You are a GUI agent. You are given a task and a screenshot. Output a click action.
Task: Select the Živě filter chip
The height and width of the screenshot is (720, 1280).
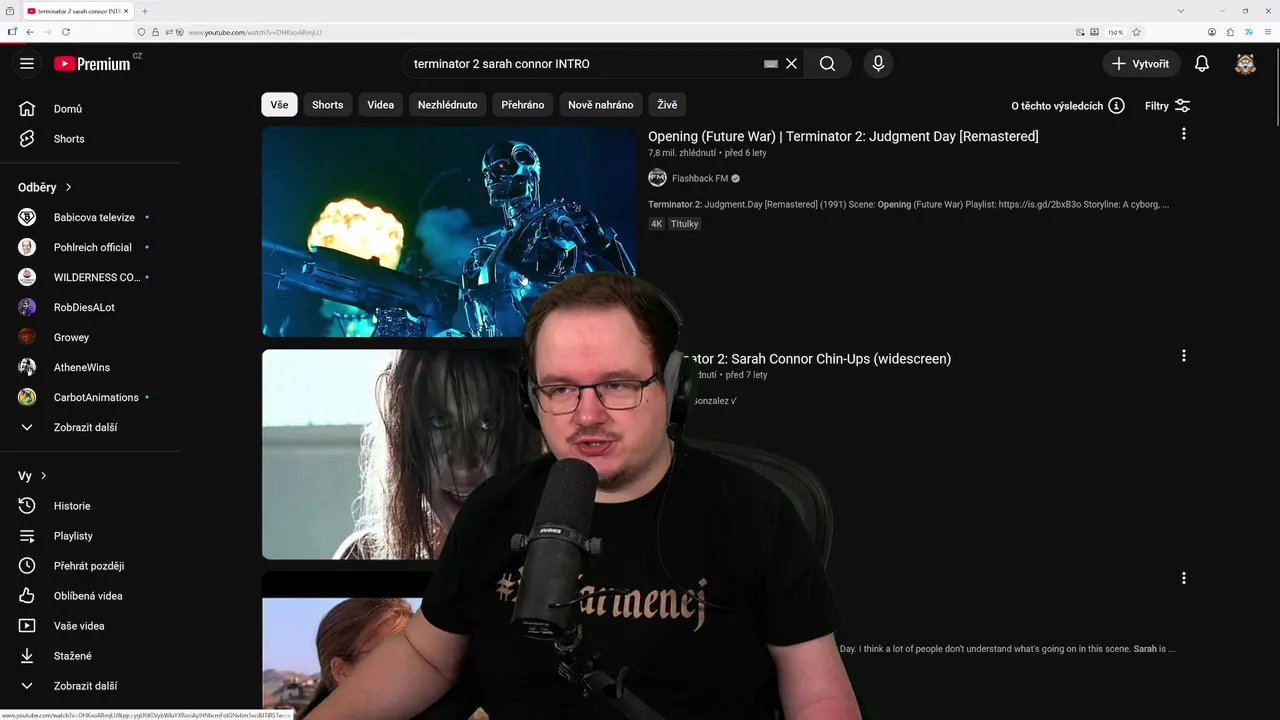pyautogui.click(x=667, y=105)
